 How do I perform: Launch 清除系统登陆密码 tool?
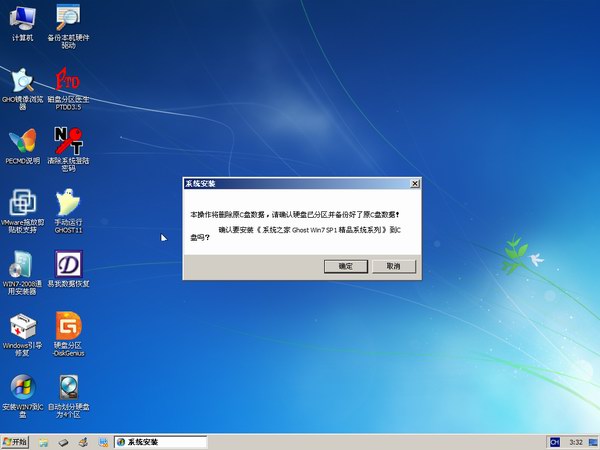tap(68, 141)
